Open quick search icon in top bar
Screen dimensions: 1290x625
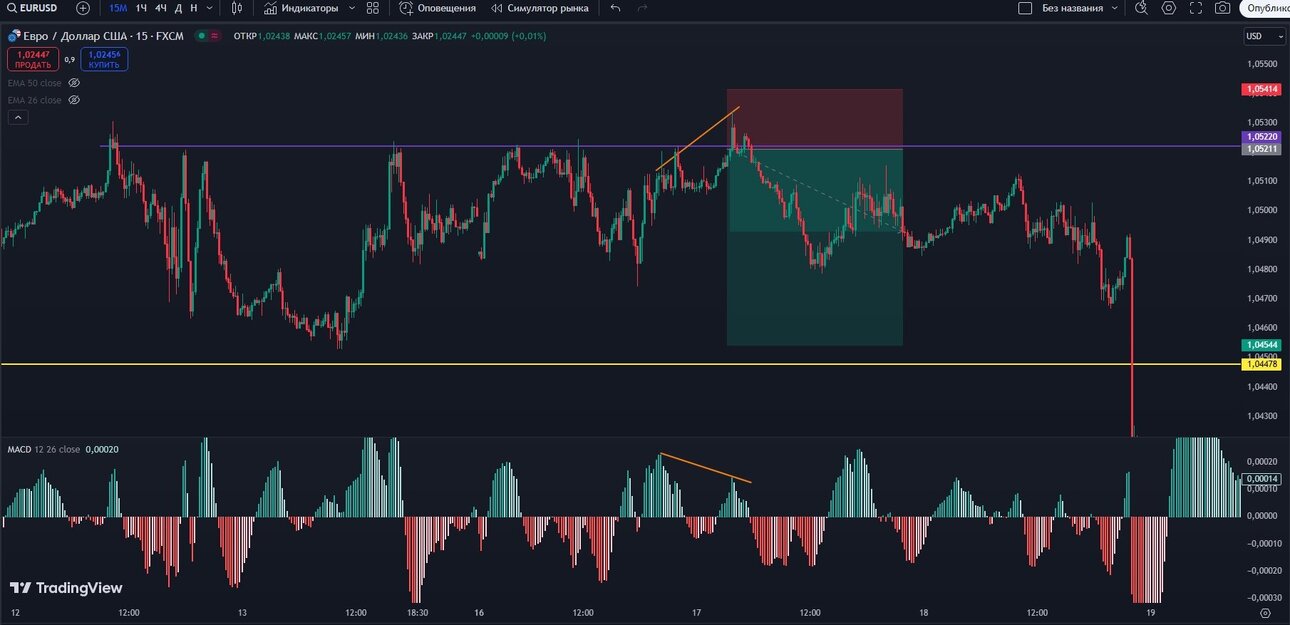[x=1142, y=8]
